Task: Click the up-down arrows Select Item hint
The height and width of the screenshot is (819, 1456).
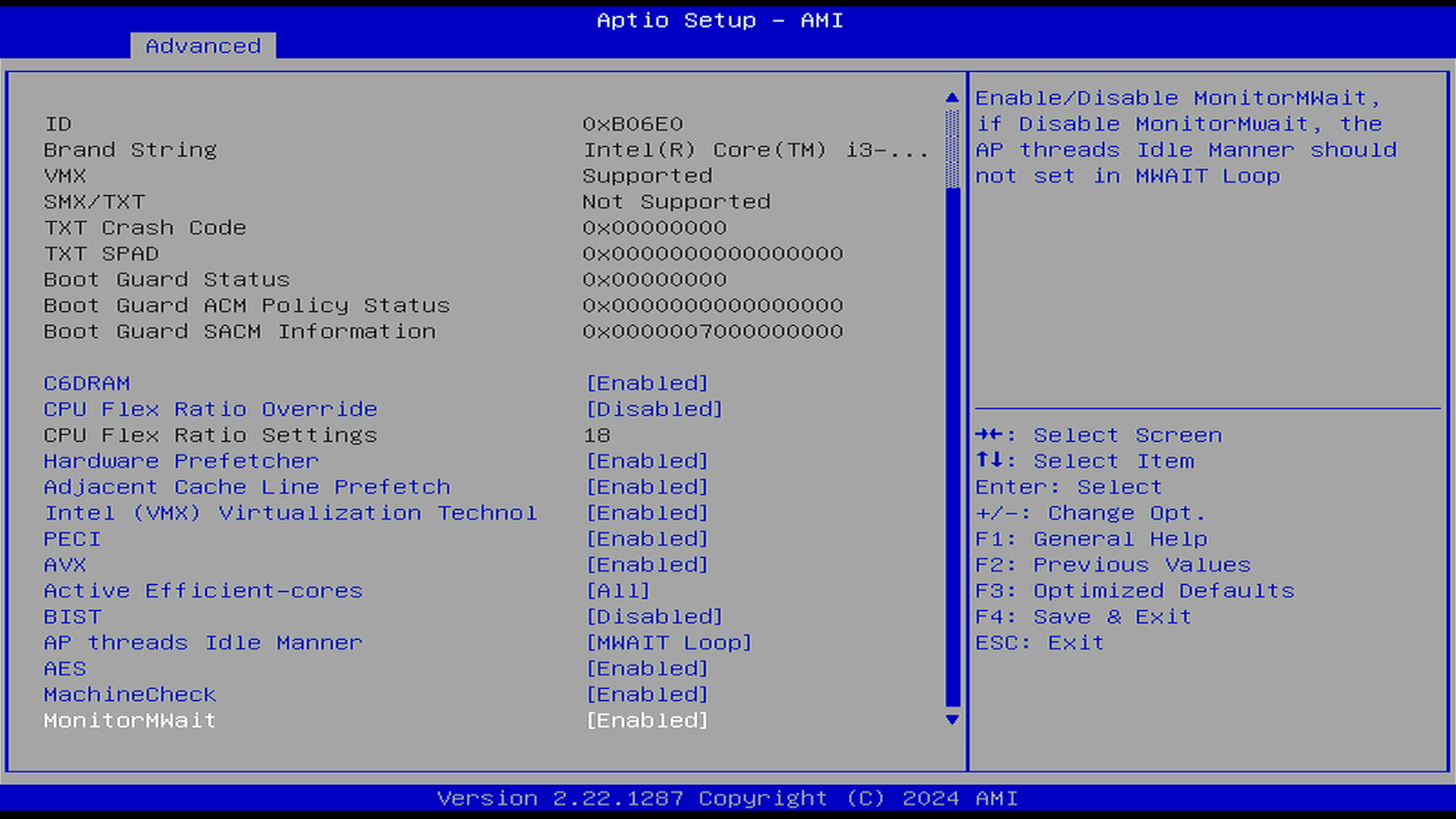Action: [1085, 461]
